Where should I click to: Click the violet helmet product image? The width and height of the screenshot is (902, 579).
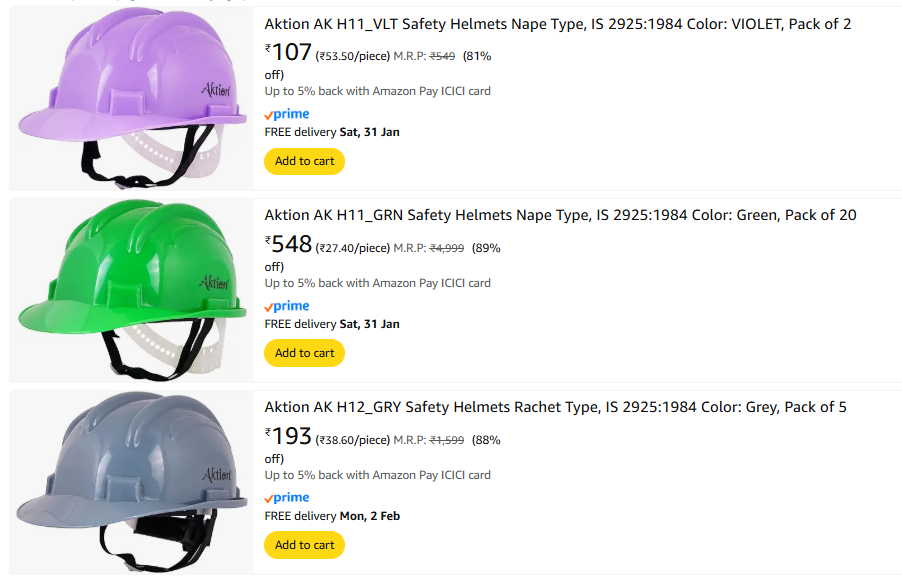click(132, 98)
